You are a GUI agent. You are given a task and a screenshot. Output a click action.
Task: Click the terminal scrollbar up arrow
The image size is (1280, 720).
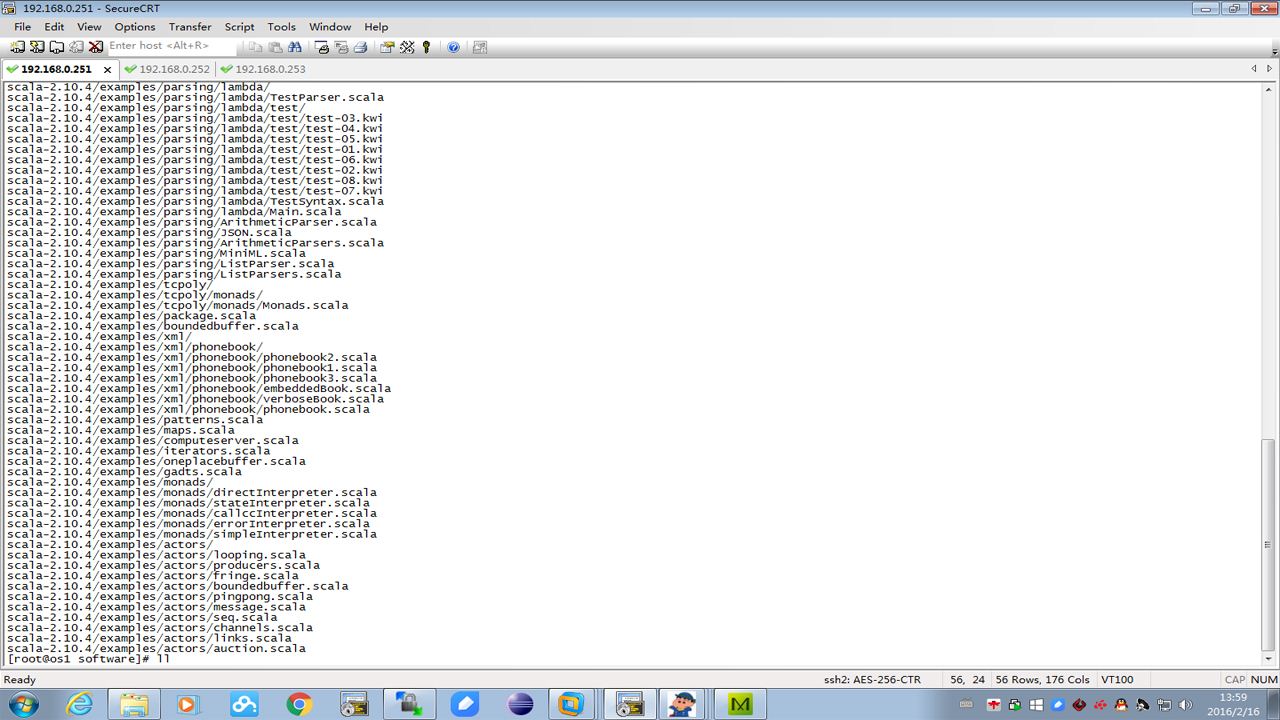(1269, 89)
